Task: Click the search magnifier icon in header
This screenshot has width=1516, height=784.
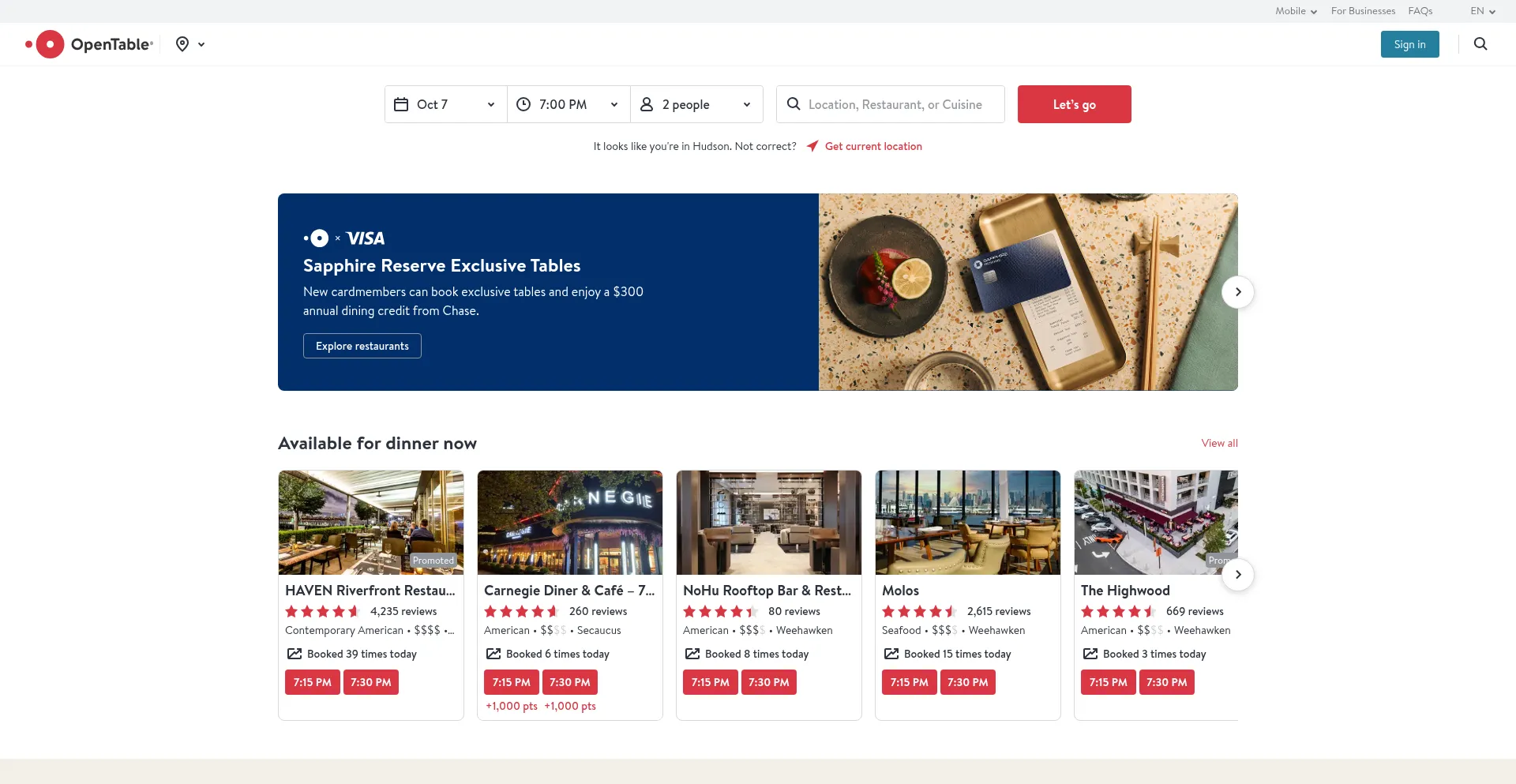Action: pos(1480,44)
